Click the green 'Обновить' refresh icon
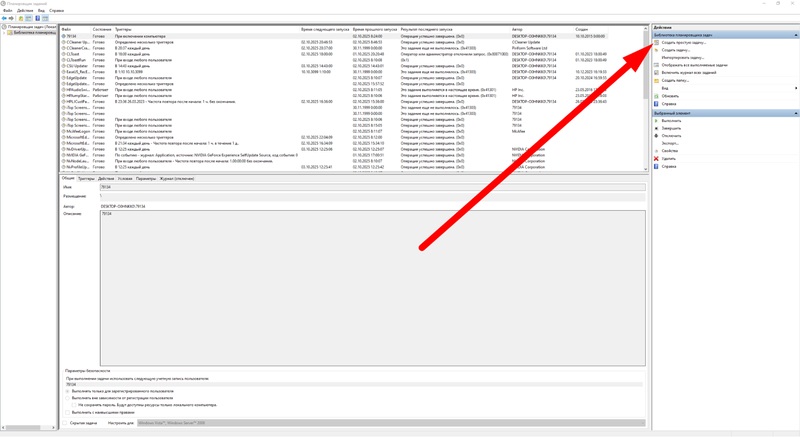The image size is (800, 437). click(656, 95)
